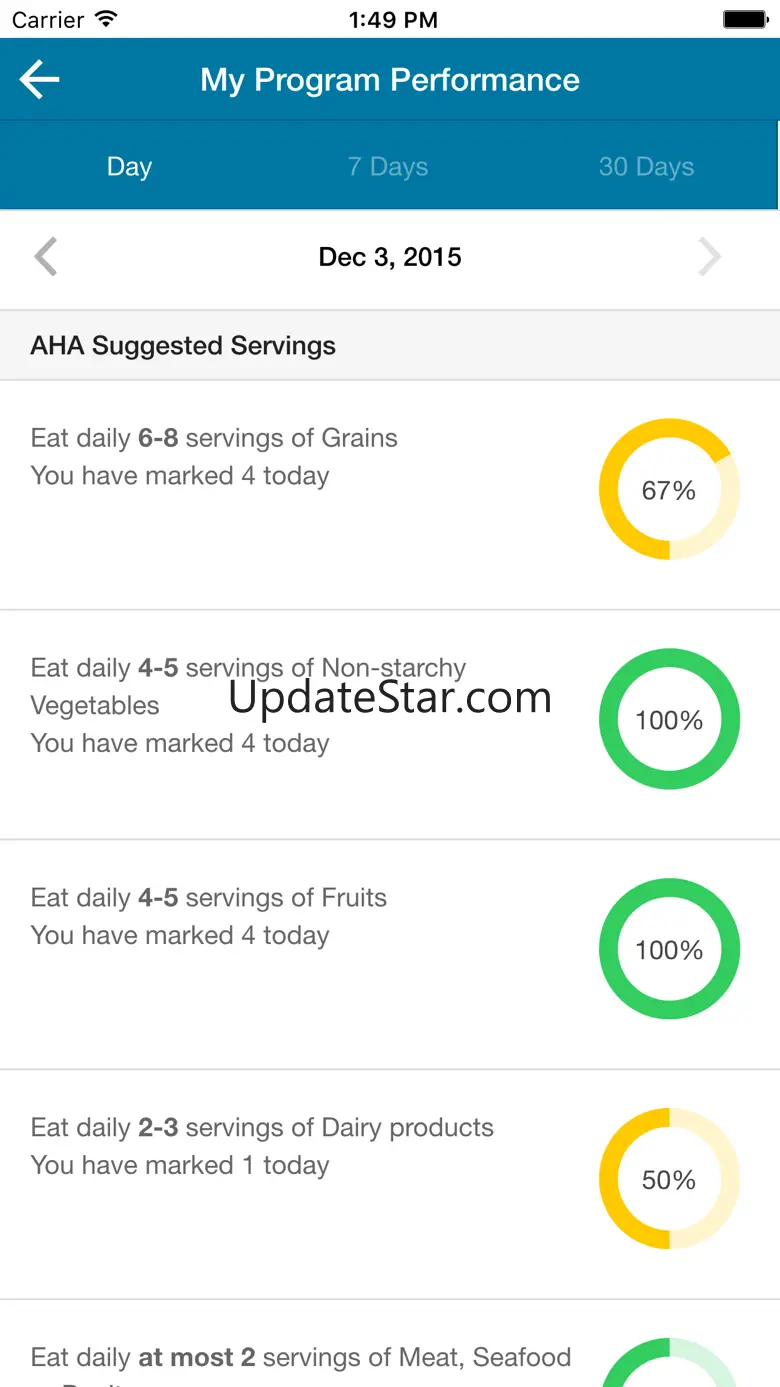The width and height of the screenshot is (780, 1387).
Task: Open the Meat, Seafood servings text
Action: coord(300,1358)
